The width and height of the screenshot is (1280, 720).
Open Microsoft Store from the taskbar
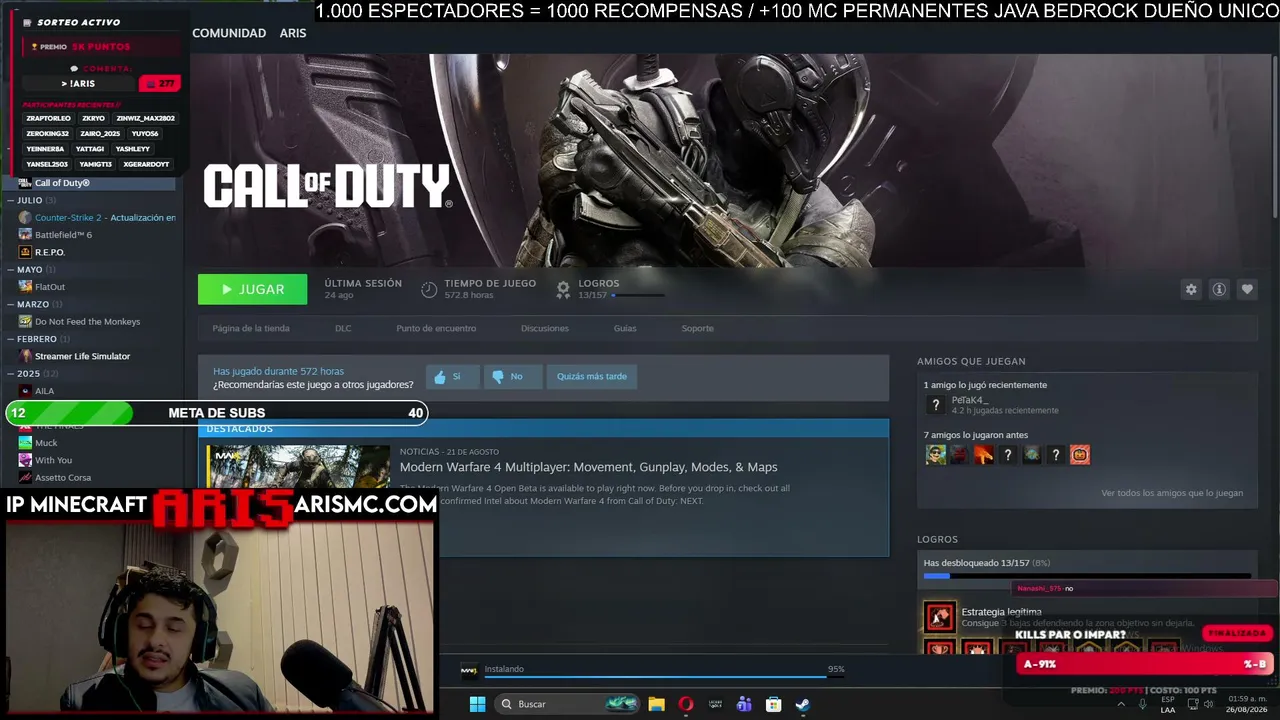tap(773, 704)
